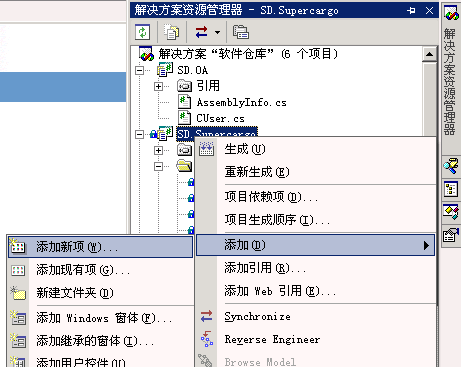Click the search/find side tab icon
Viewport: 462px width, 367px height.
tap(451, 166)
